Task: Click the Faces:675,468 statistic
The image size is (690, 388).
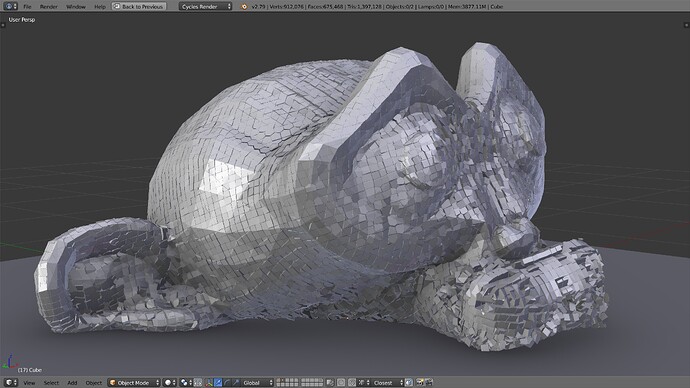Action: tap(326, 7)
